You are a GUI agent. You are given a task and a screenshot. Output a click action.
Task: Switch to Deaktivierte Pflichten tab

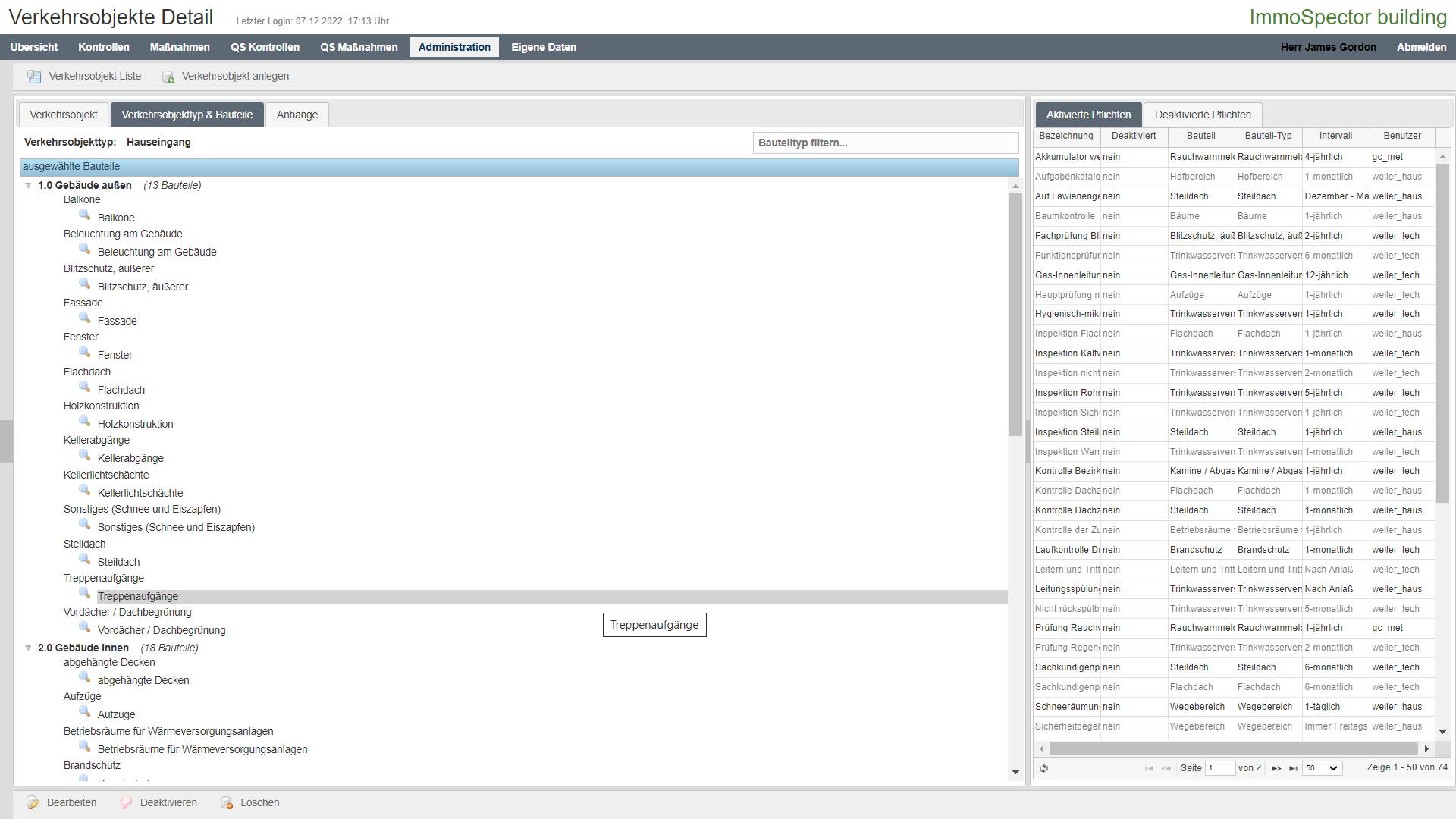[x=1203, y=115]
